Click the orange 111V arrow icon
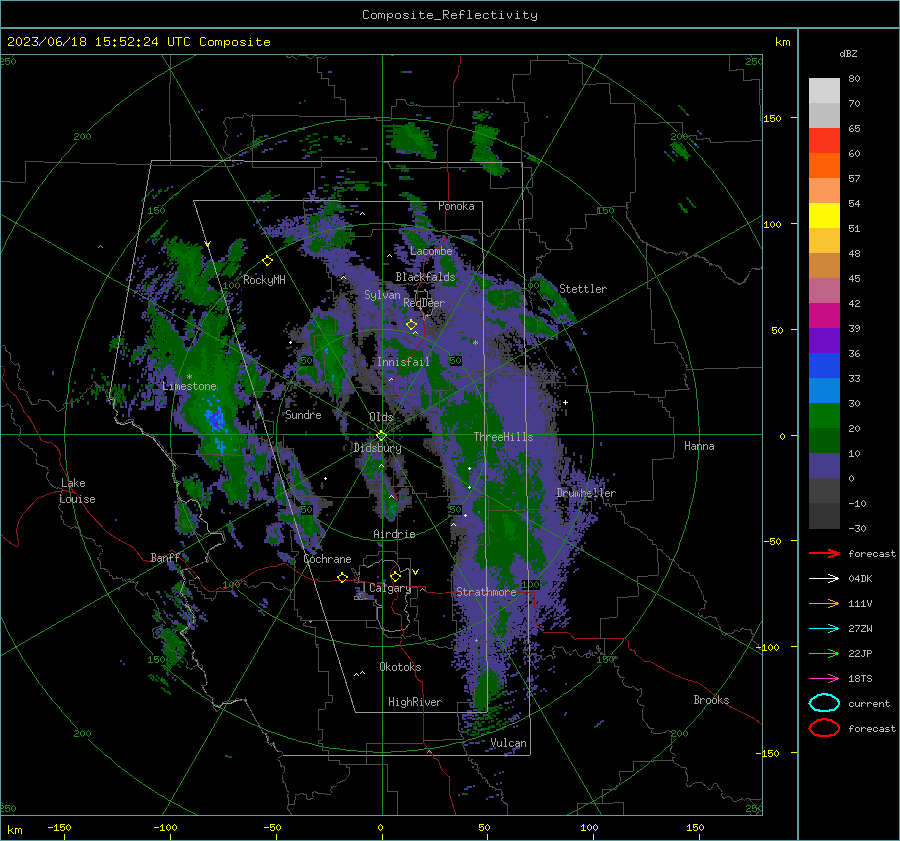 pos(824,603)
